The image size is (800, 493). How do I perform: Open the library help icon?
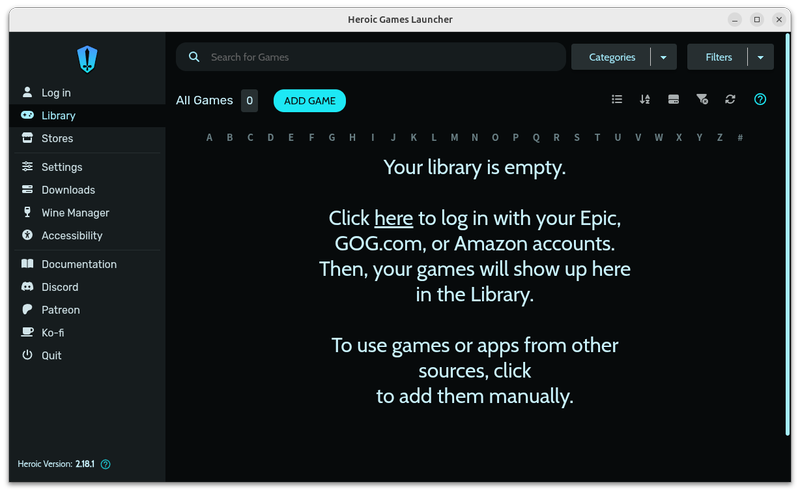point(760,99)
